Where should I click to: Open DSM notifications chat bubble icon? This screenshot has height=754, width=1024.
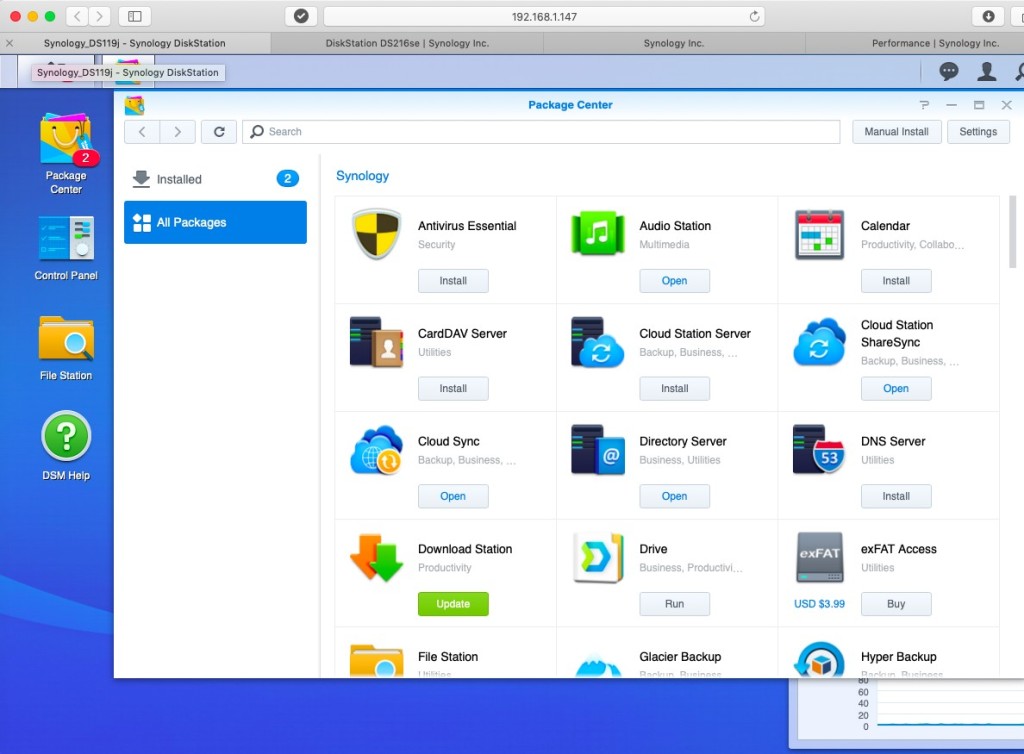coord(948,71)
